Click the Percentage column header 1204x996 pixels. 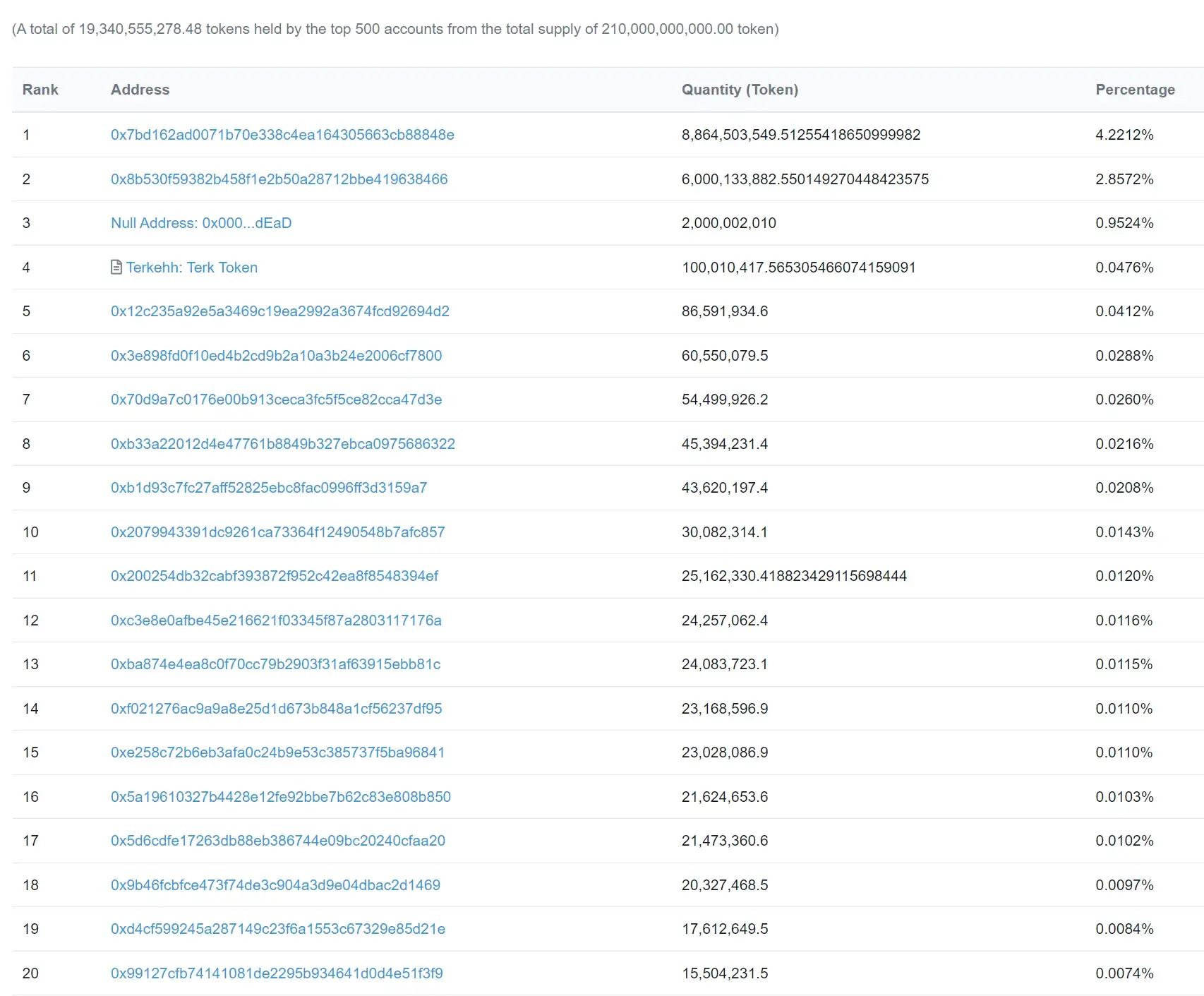coord(1135,90)
